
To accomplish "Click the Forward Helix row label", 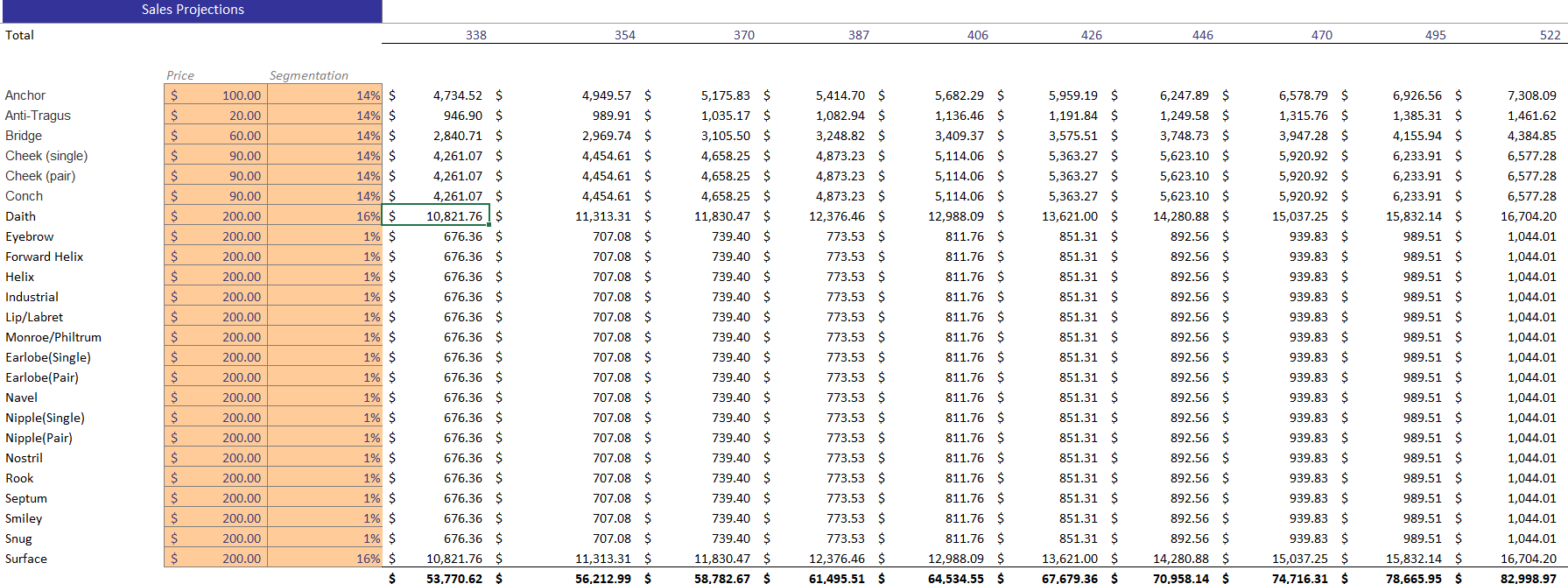I will (x=45, y=257).
